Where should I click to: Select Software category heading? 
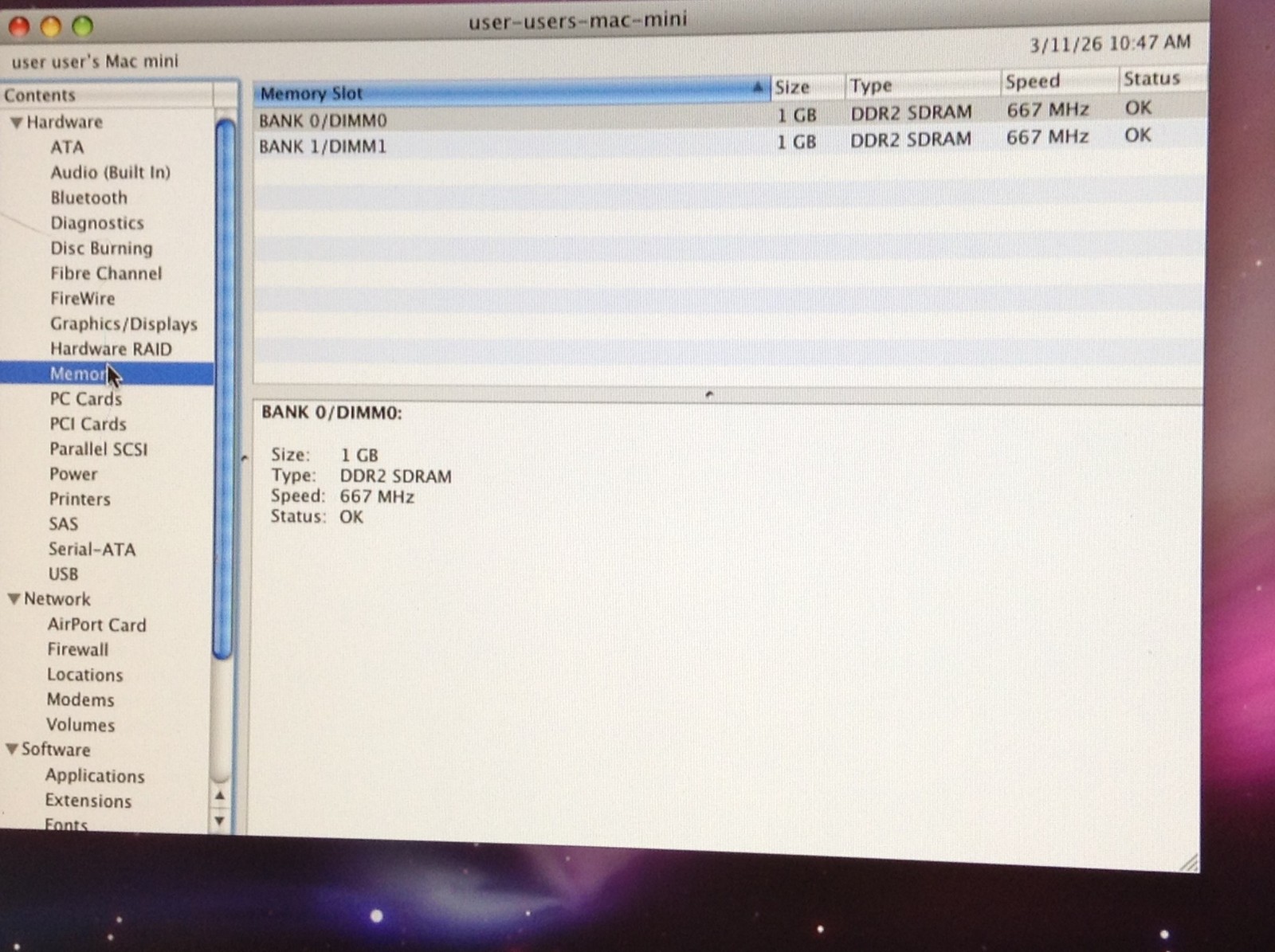[56, 750]
